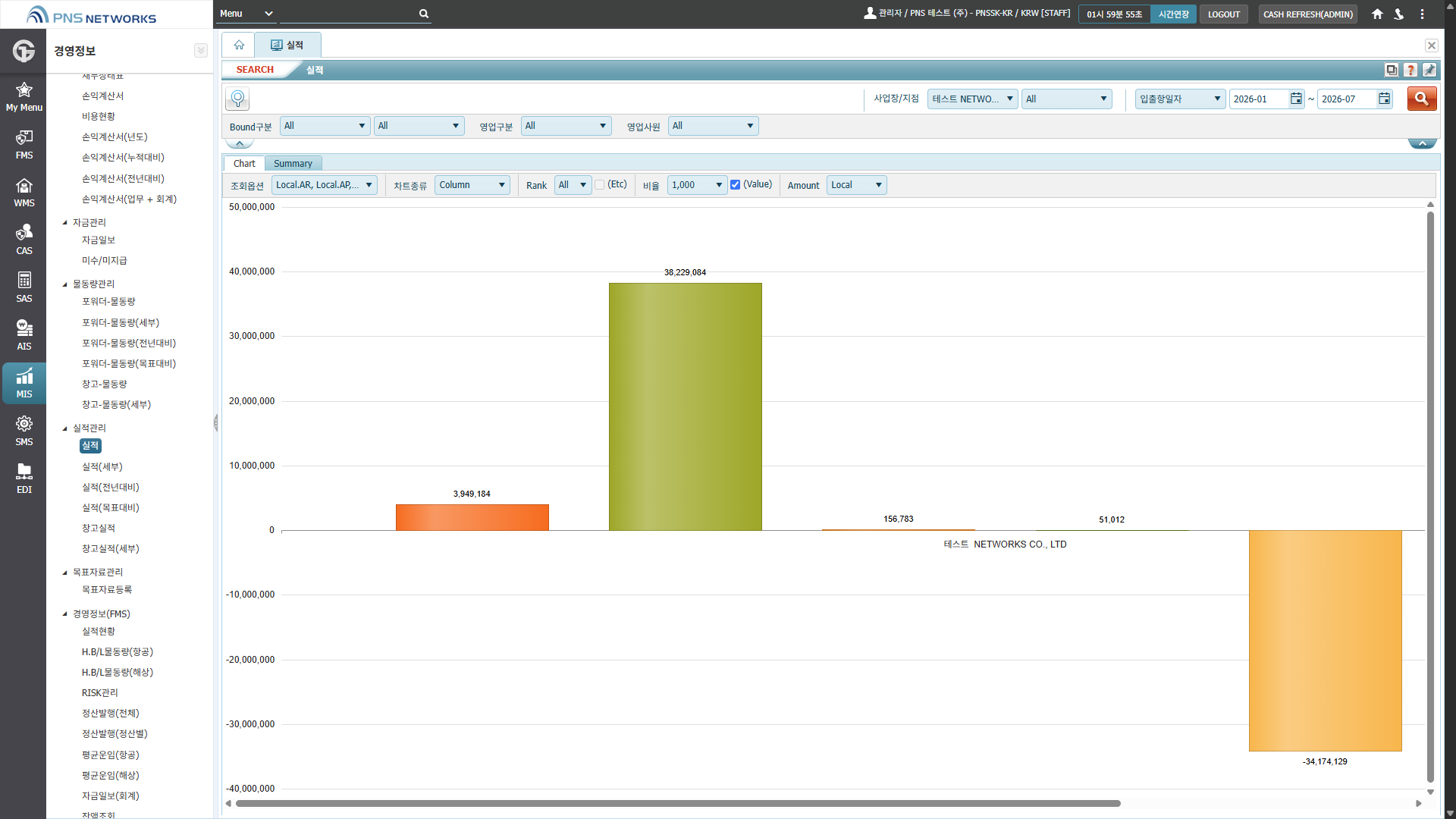
Task: Open calendar picker for start date 2026-01
Action: pos(1296,99)
